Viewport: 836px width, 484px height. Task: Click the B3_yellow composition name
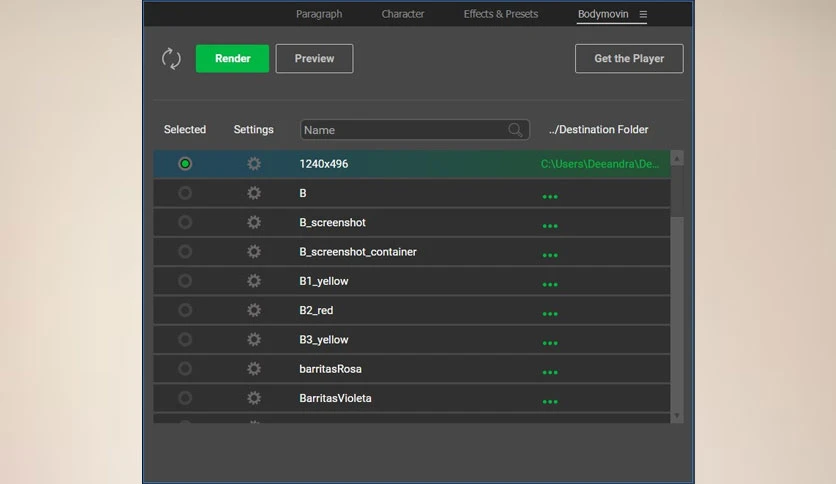click(x=324, y=340)
